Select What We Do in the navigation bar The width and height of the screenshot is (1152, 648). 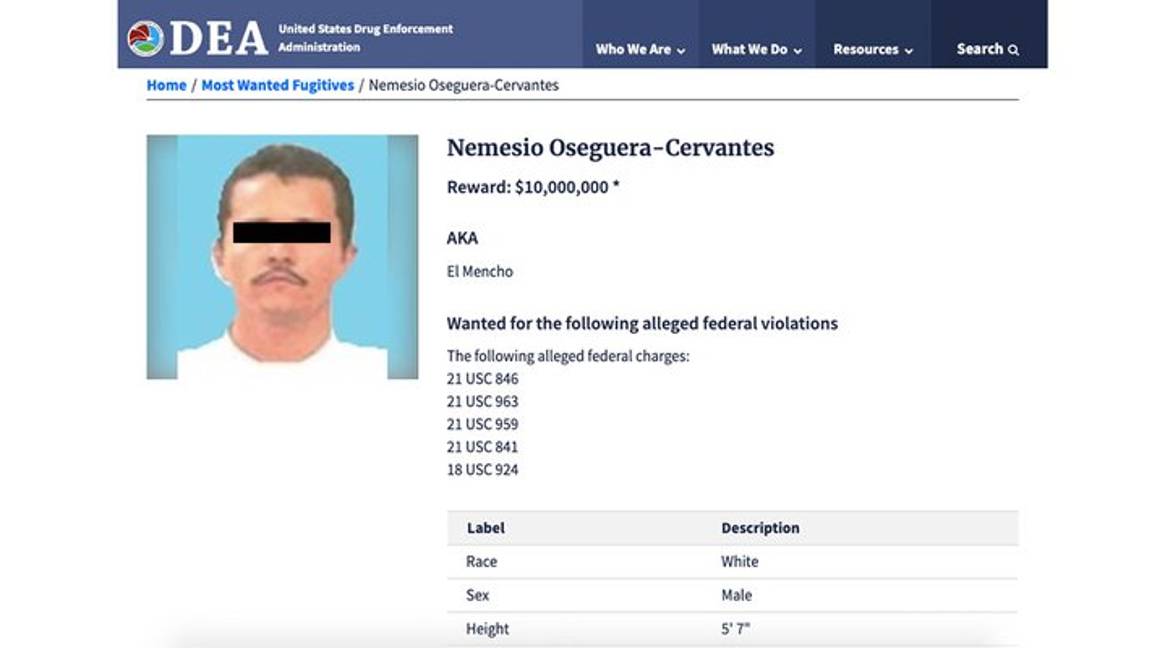[749, 48]
